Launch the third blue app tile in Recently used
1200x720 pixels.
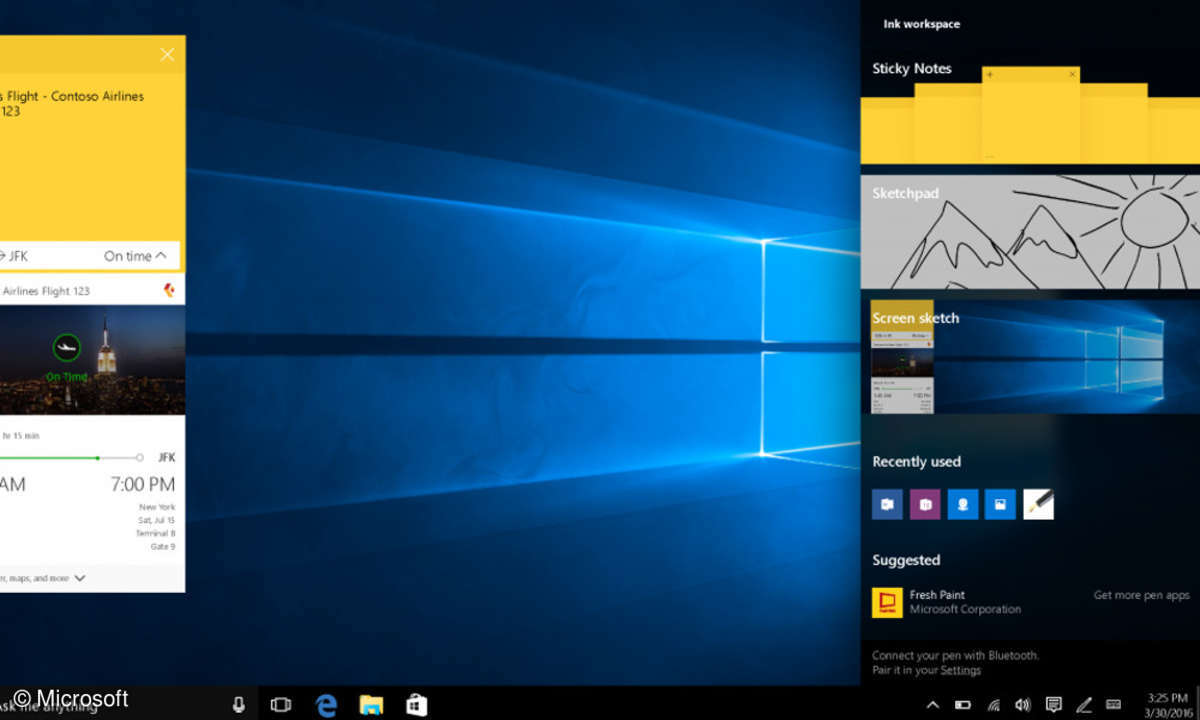coord(962,504)
